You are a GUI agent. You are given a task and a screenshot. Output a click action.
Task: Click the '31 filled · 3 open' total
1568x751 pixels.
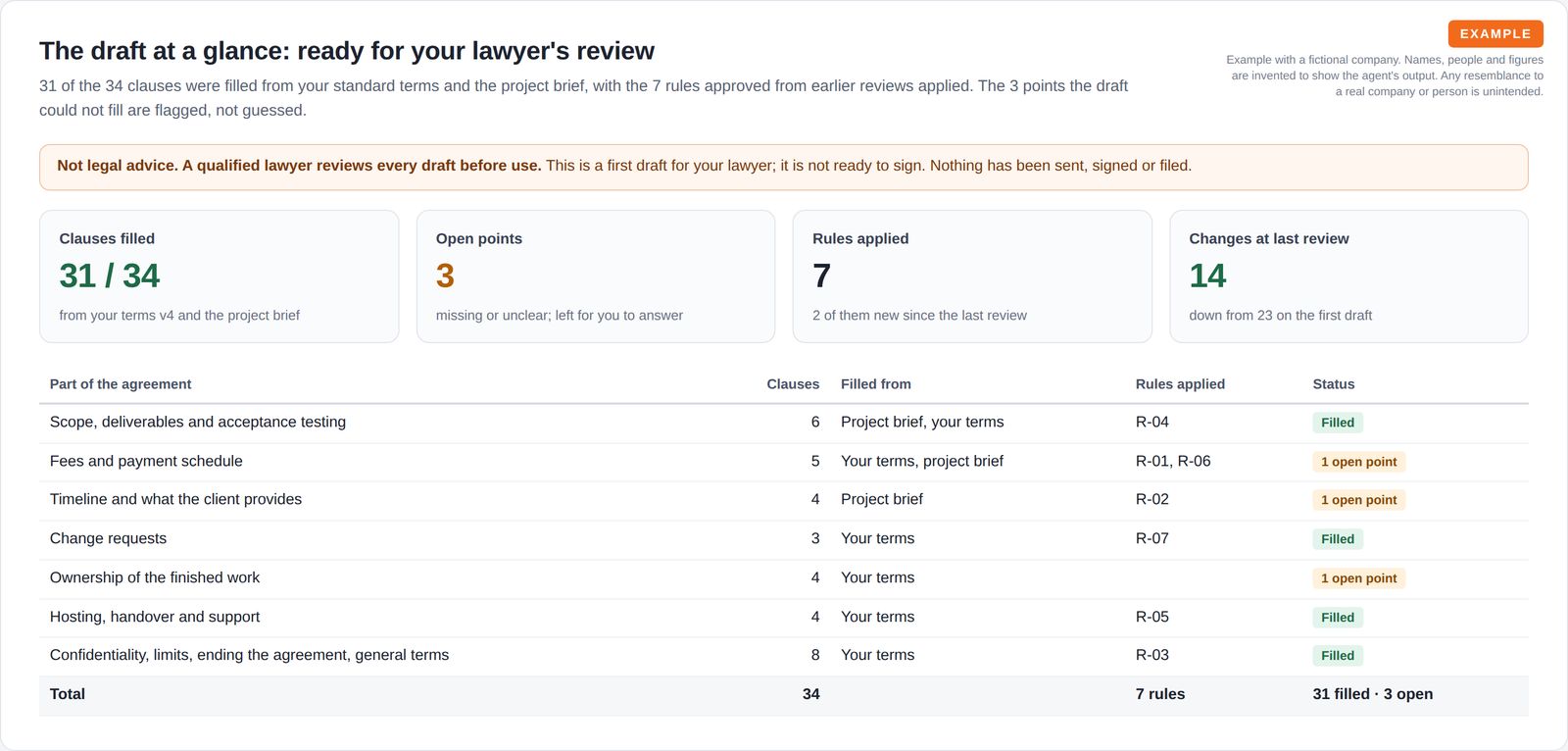[1373, 694]
